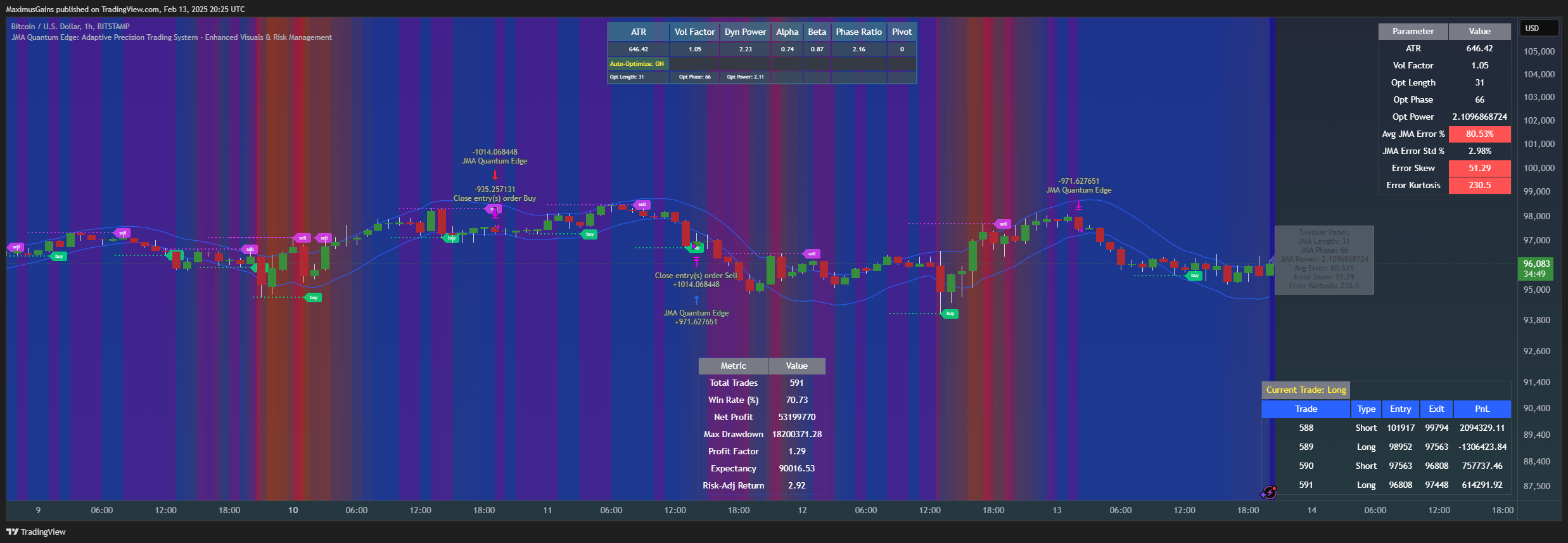The width and height of the screenshot is (1568, 543).
Task: Click the lowest buy marker on Feb 12 afternoon
Action: point(950,314)
